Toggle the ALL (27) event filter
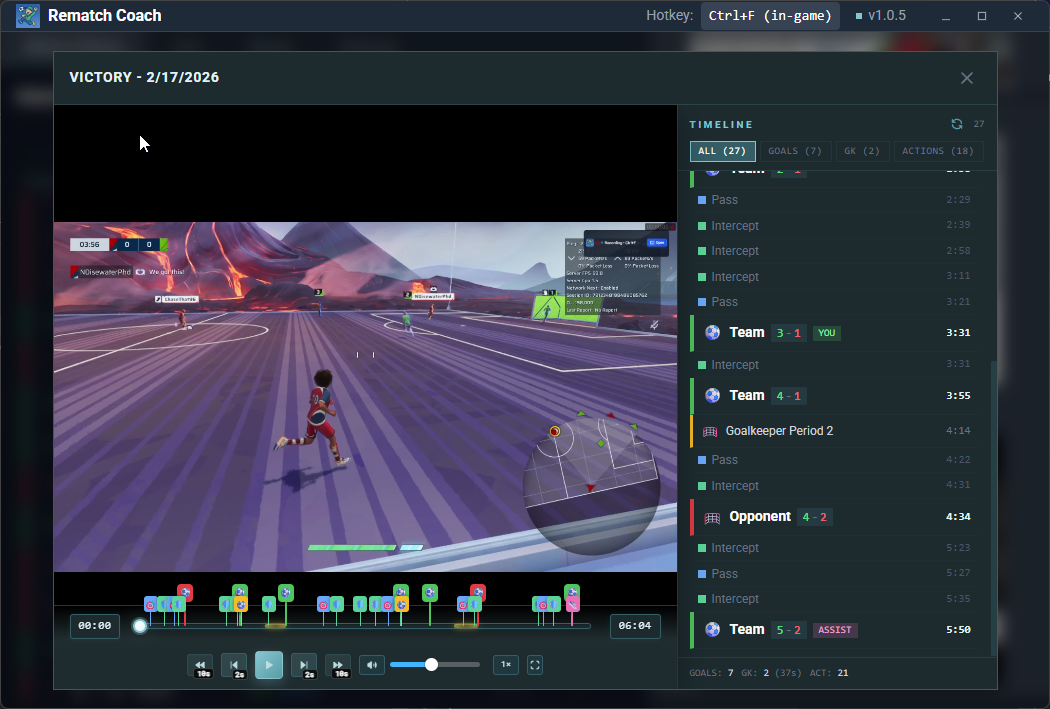The image size is (1050, 709). click(722, 151)
